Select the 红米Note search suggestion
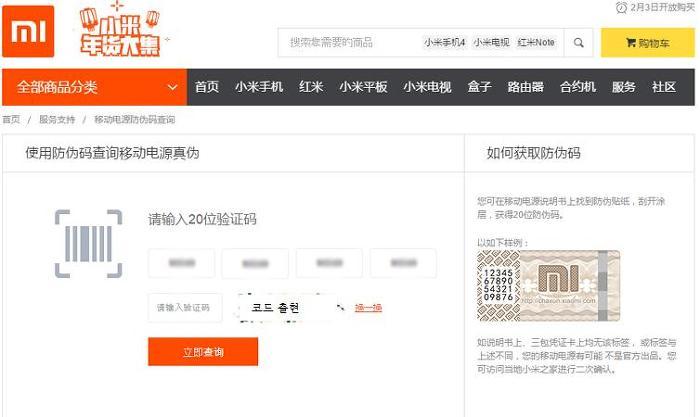700x417 pixels. 536,42
